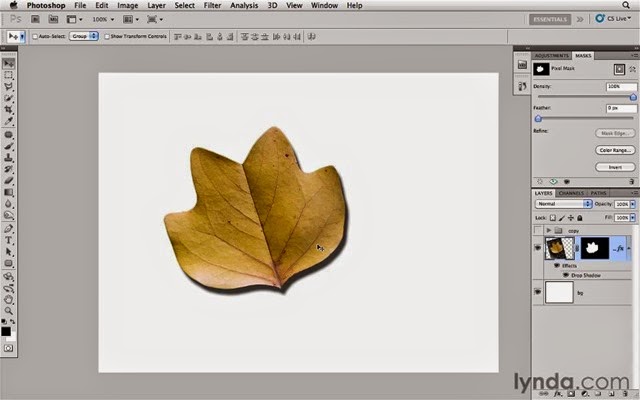Launch Mini Bridge from application bar
Image resolution: width=640 pixels, height=400 pixels.
pyautogui.click(x=53, y=19)
